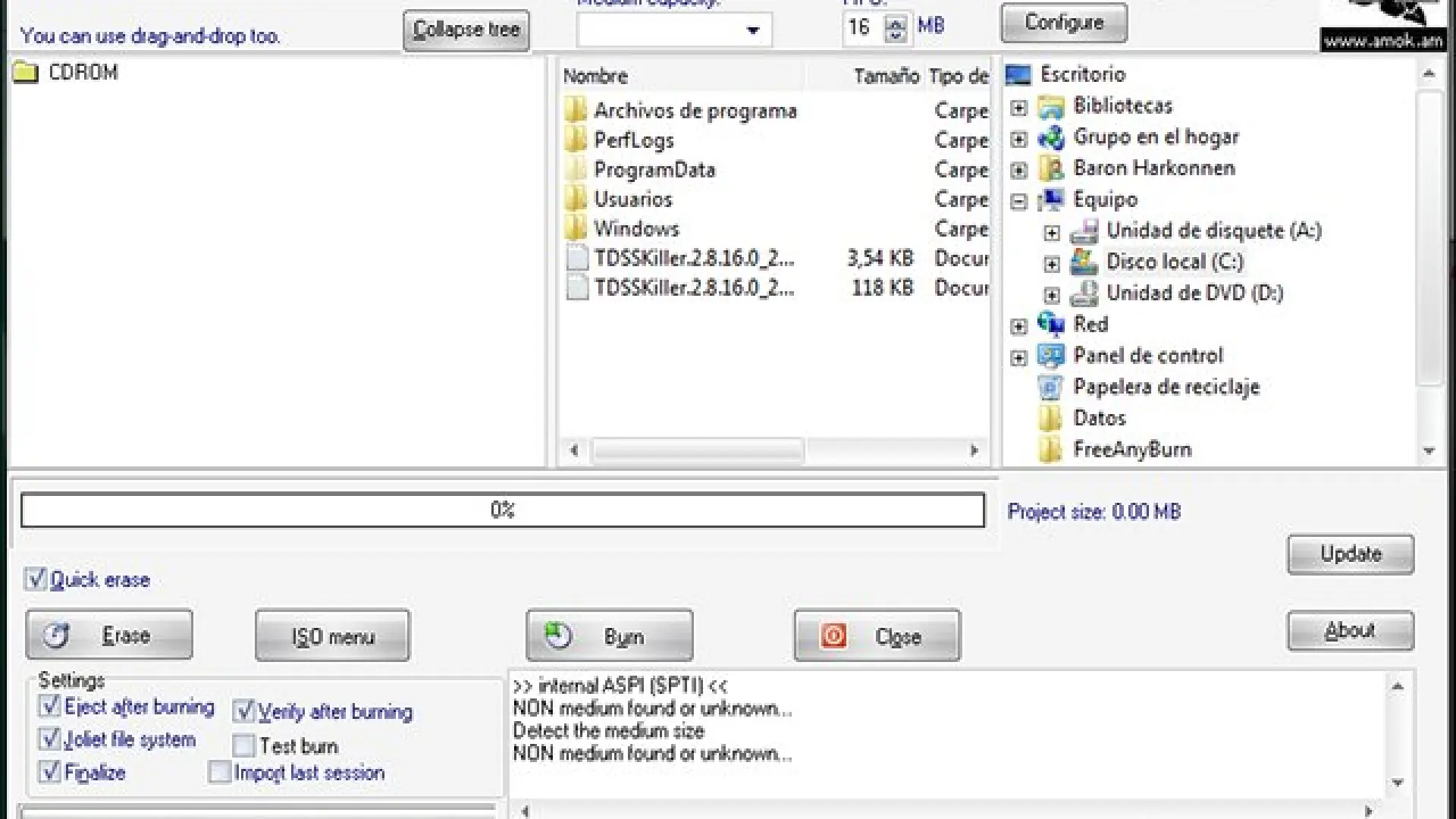Click the Collapse tree button
This screenshot has width=1456, height=819.
pyautogui.click(x=466, y=30)
